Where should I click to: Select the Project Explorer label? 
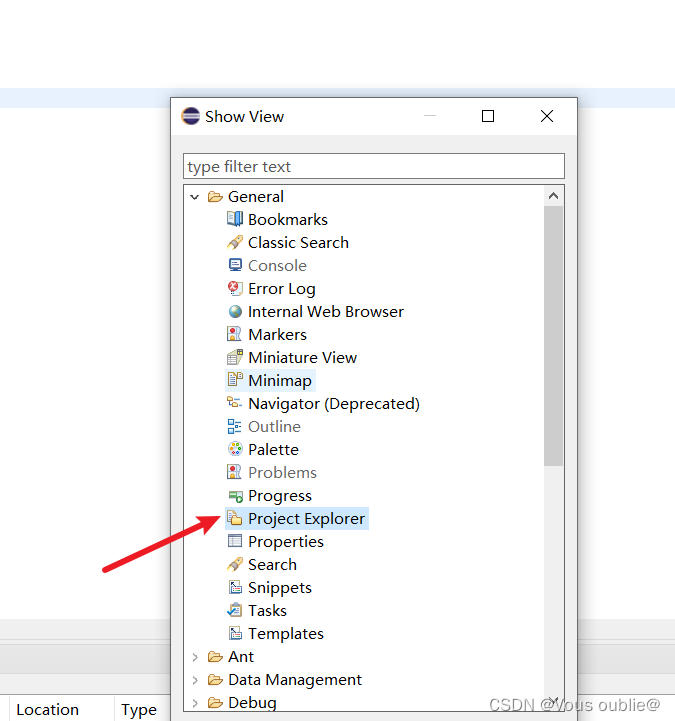[x=306, y=519]
